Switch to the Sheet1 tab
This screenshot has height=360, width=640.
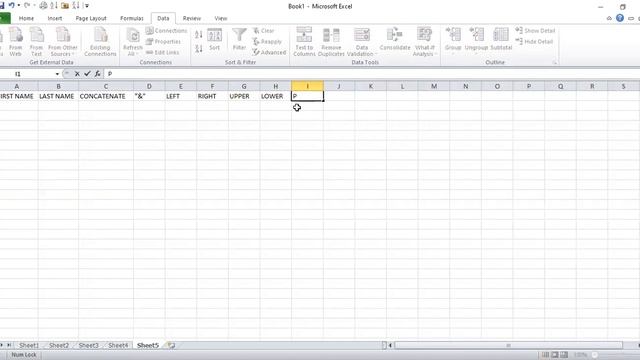click(x=29, y=345)
